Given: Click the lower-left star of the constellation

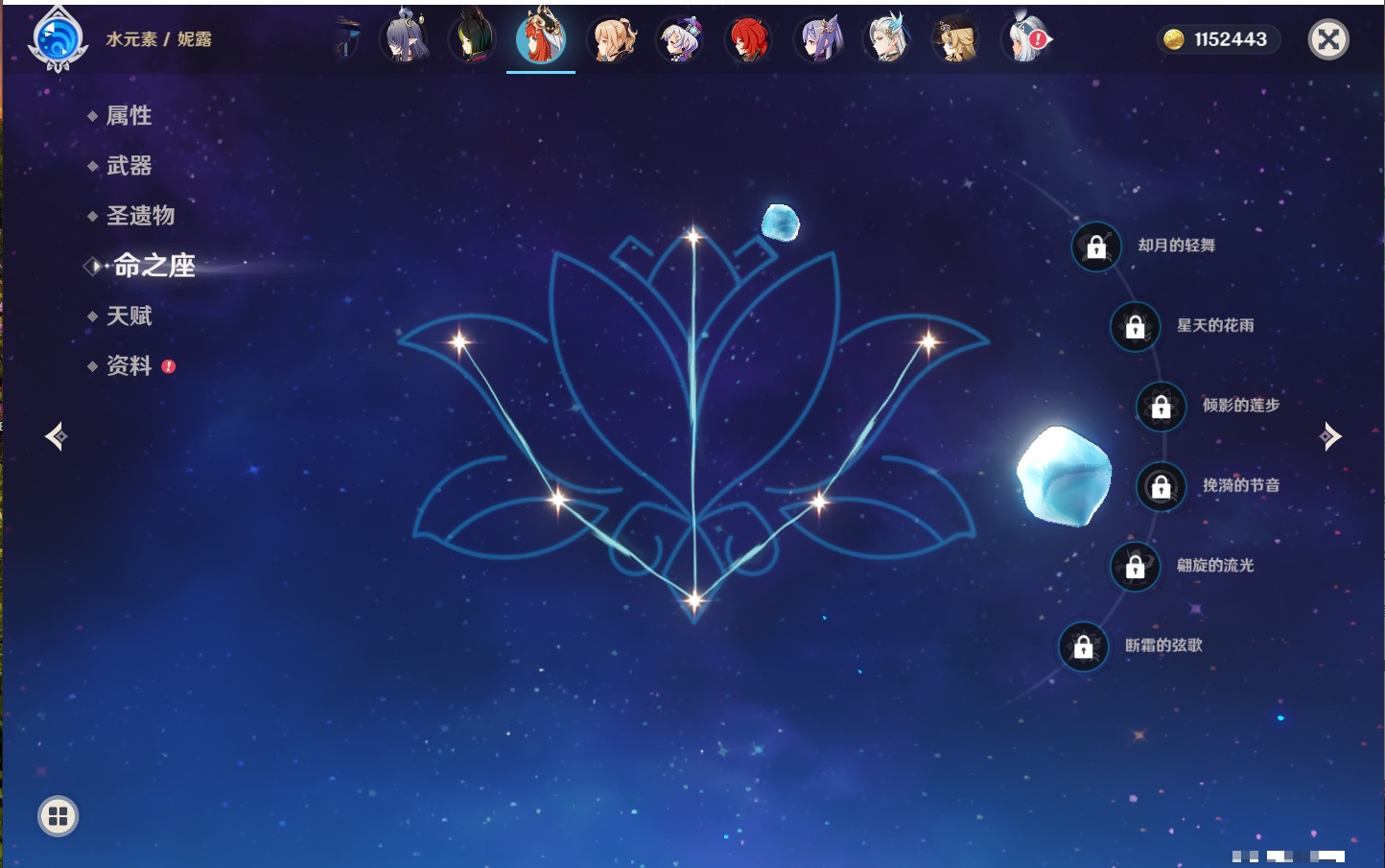Looking at the screenshot, I should click(x=558, y=499).
